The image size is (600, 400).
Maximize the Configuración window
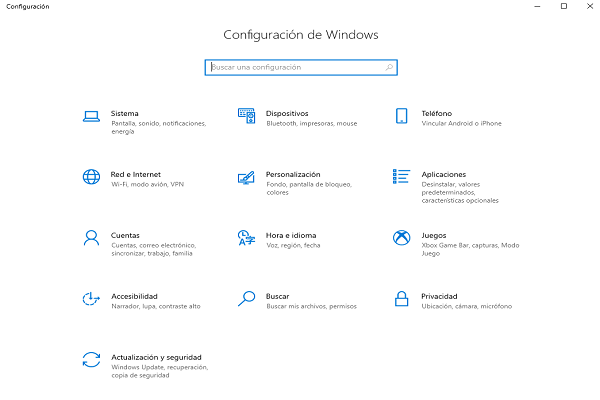click(563, 6)
